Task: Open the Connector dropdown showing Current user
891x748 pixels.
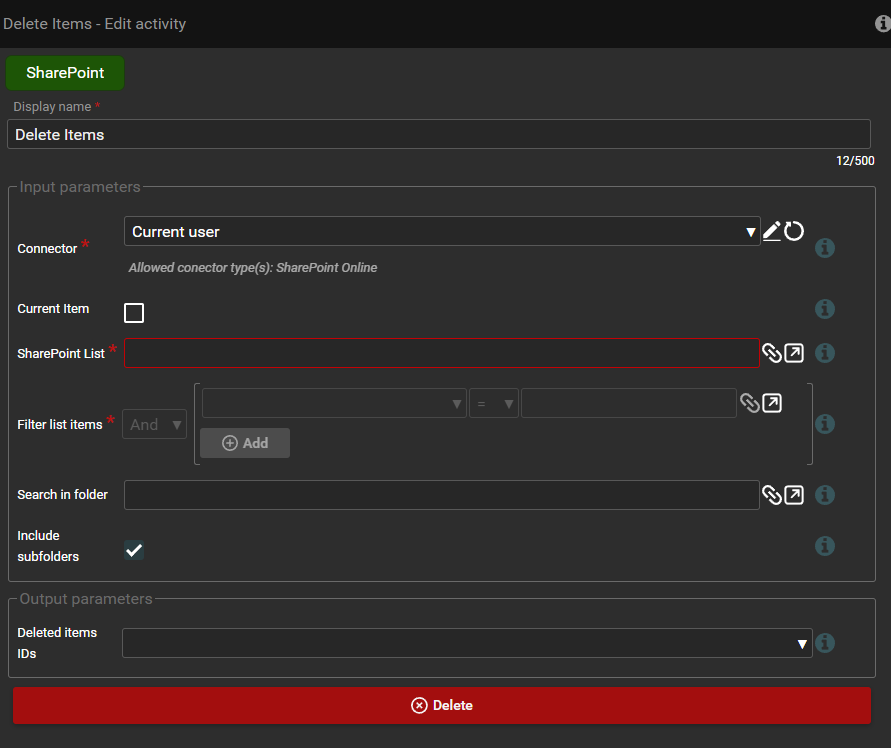Action: [442, 232]
